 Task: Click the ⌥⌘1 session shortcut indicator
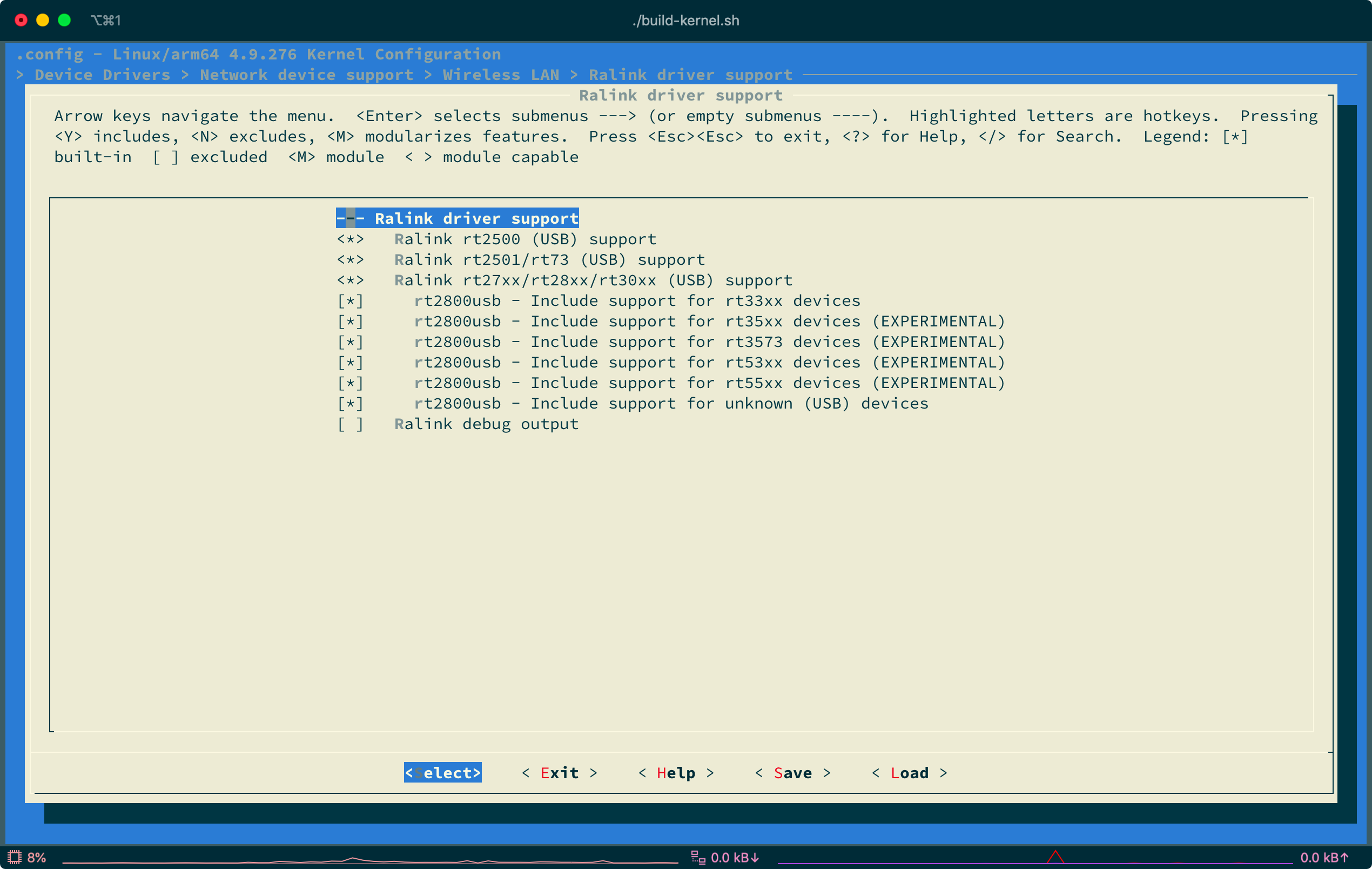coord(106,21)
